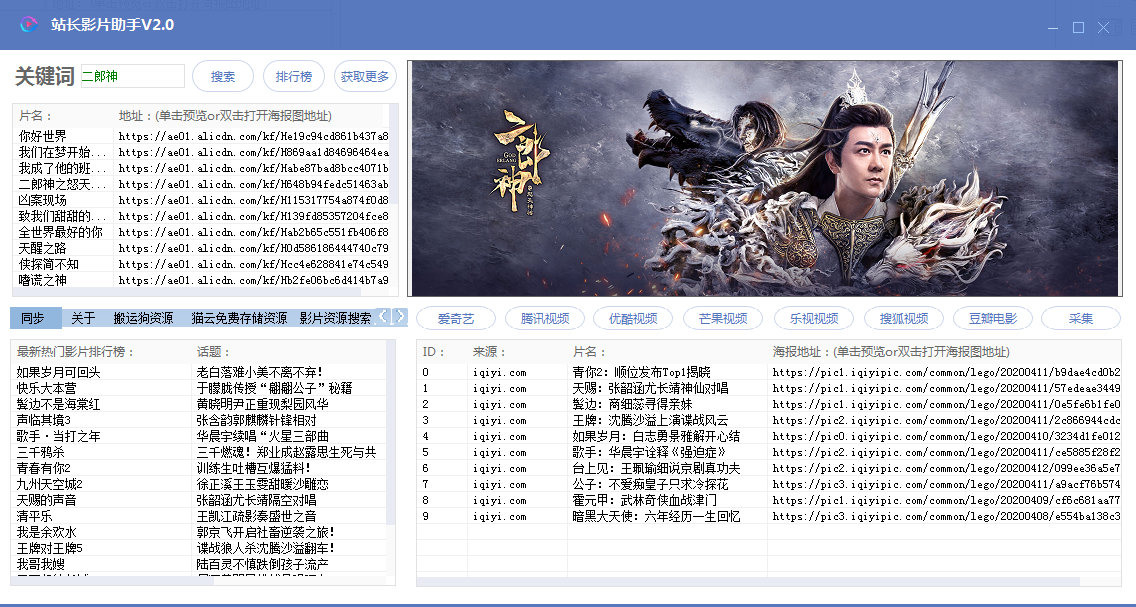This screenshot has height=607, width=1136.
Task: Click 声临其境3 in ranking list
Action: 43,420
